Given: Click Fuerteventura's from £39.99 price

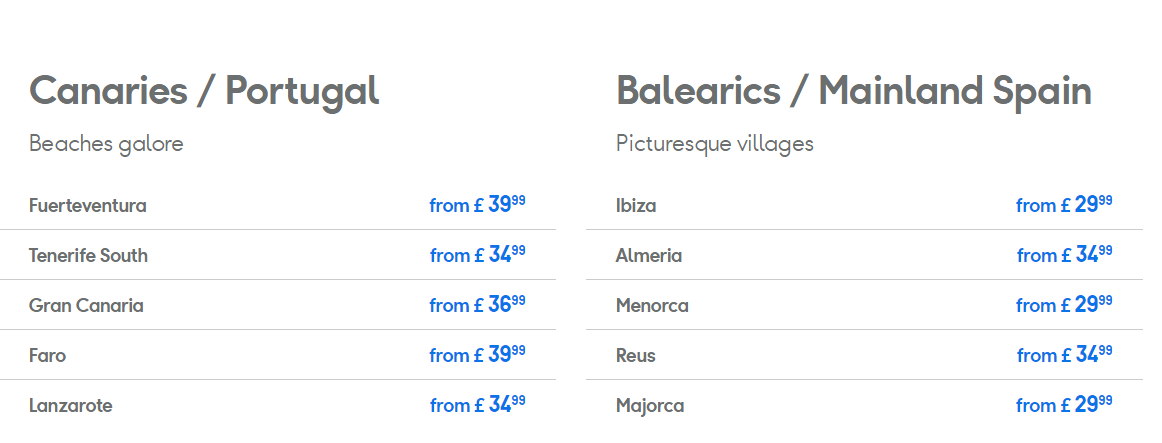Looking at the screenshot, I should click(477, 205).
